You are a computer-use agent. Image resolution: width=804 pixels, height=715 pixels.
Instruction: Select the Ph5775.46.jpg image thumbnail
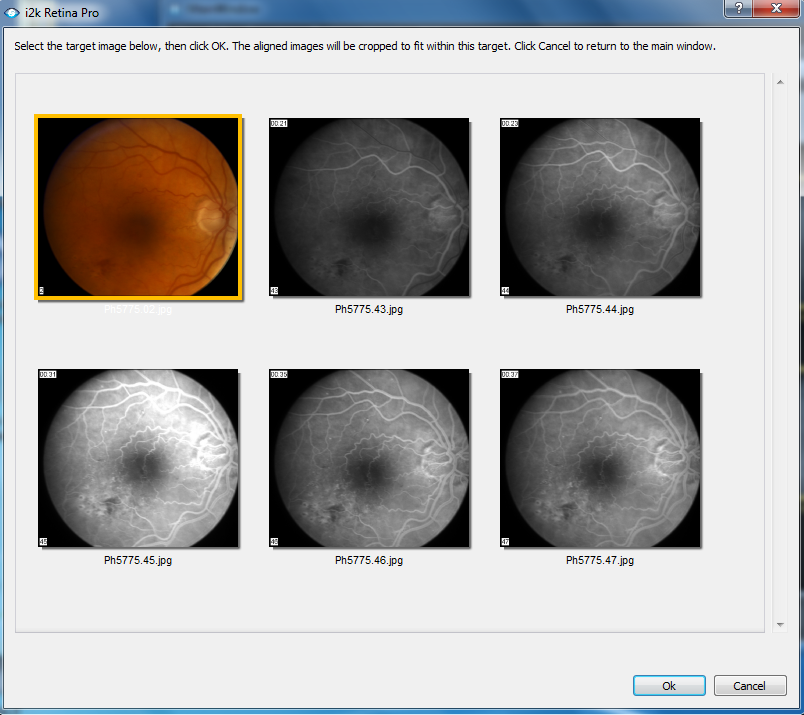[369, 458]
